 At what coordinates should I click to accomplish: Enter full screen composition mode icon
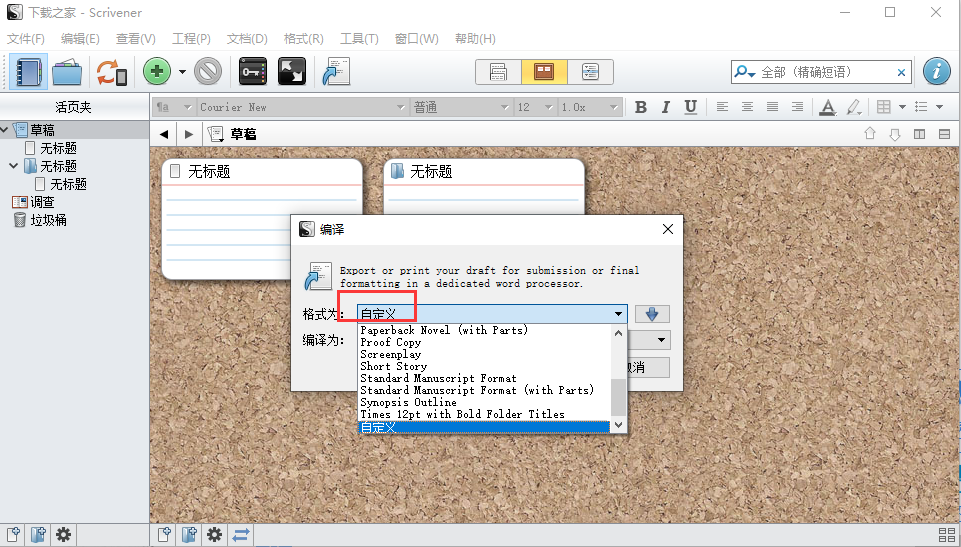coord(291,72)
